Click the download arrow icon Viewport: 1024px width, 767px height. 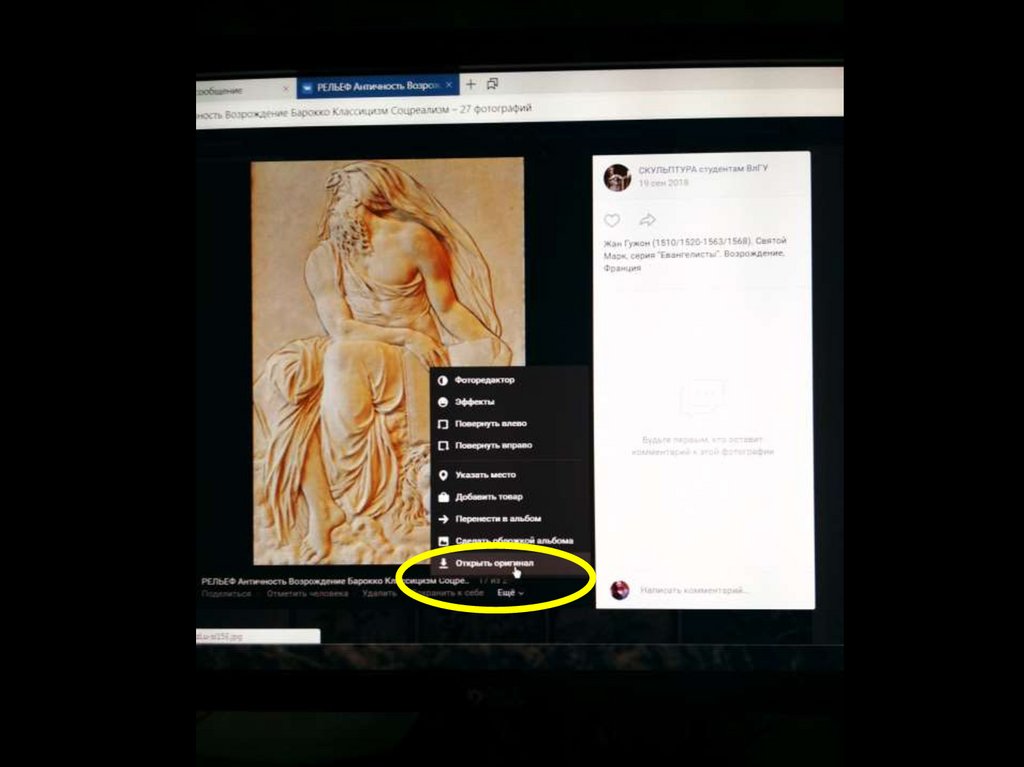click(443, 563)
